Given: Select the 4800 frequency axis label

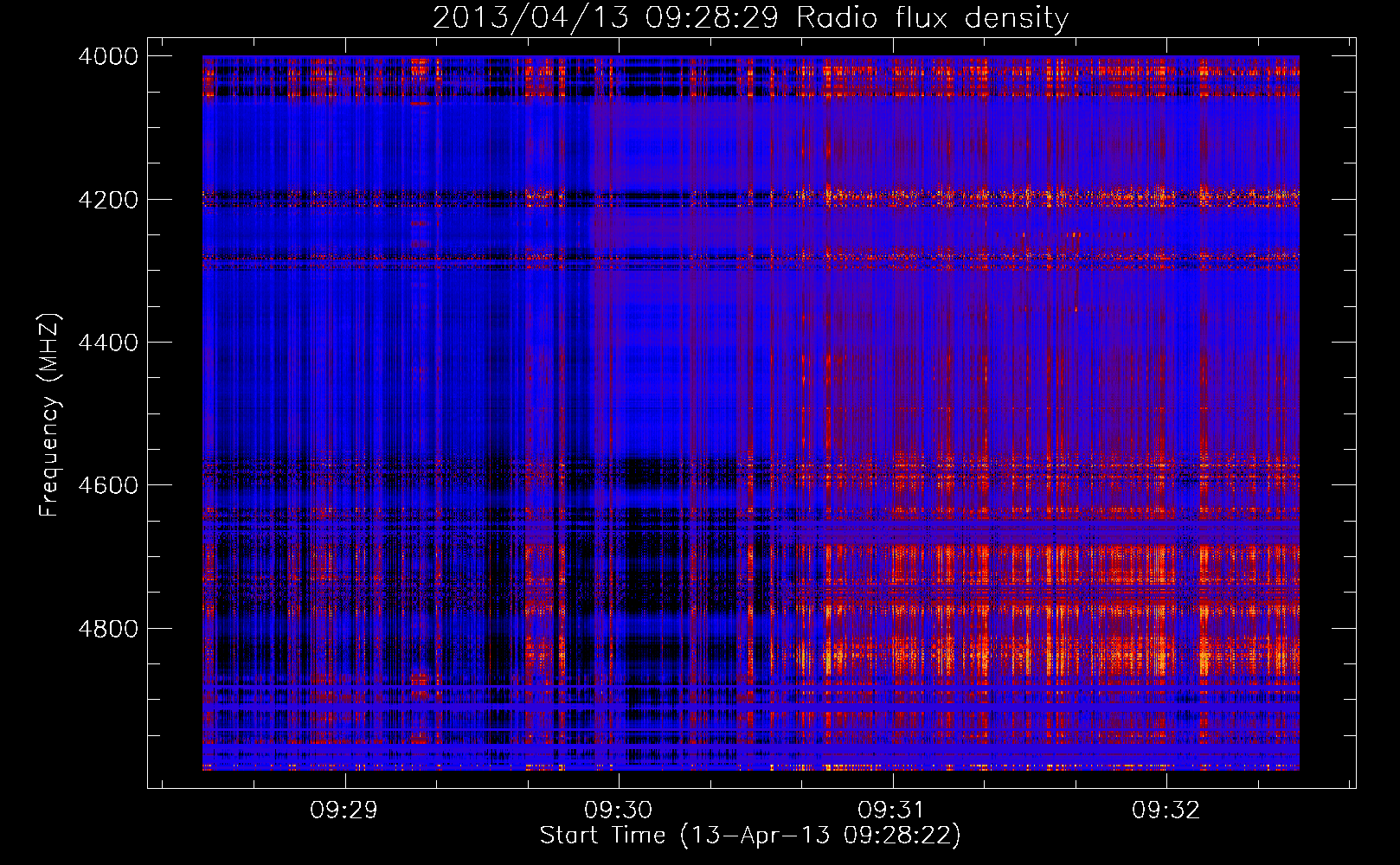Looking at the screenshot, I should (108, 628).
